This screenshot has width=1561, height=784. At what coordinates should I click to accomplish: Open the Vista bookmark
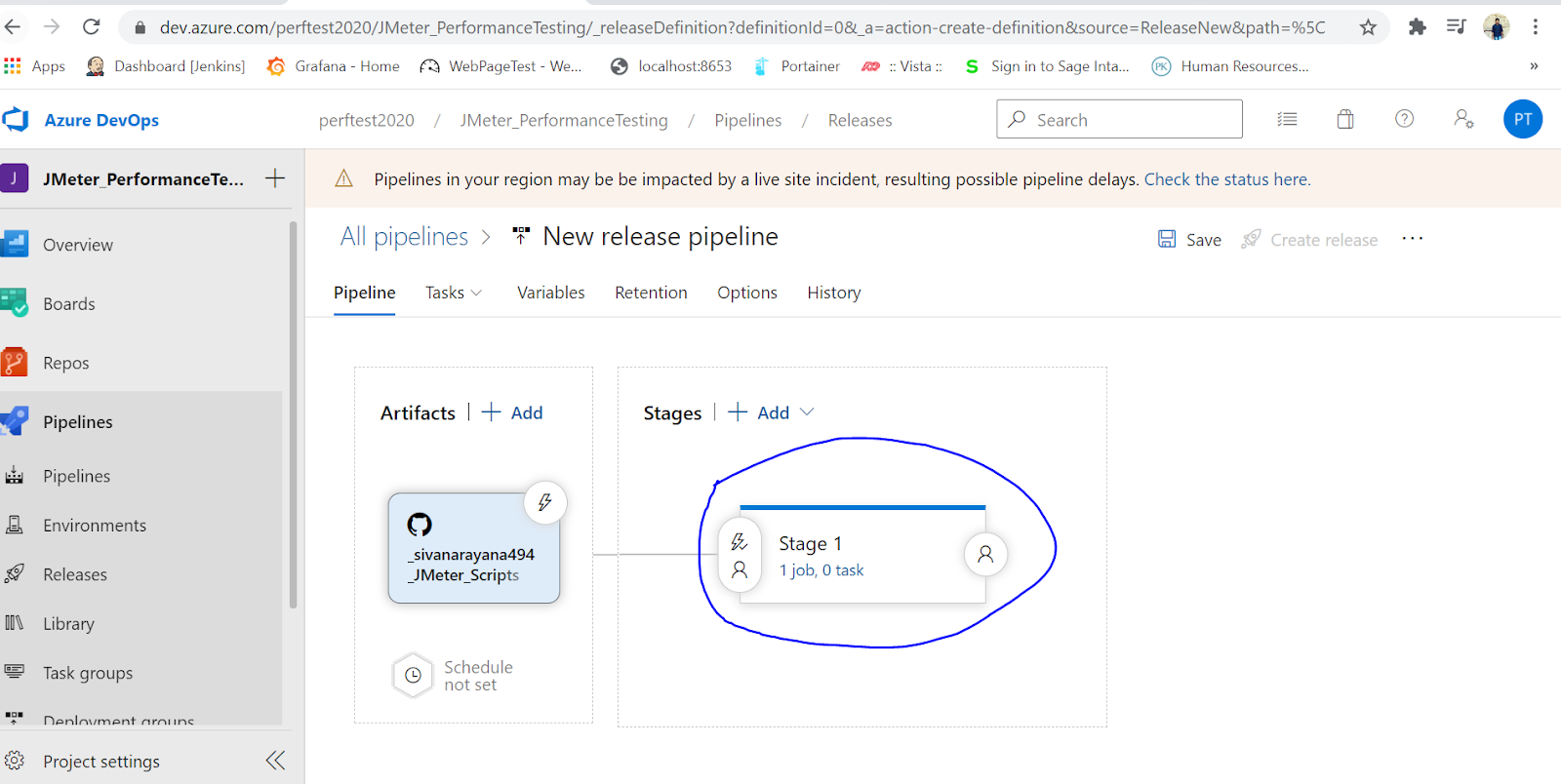pos(902,66)
